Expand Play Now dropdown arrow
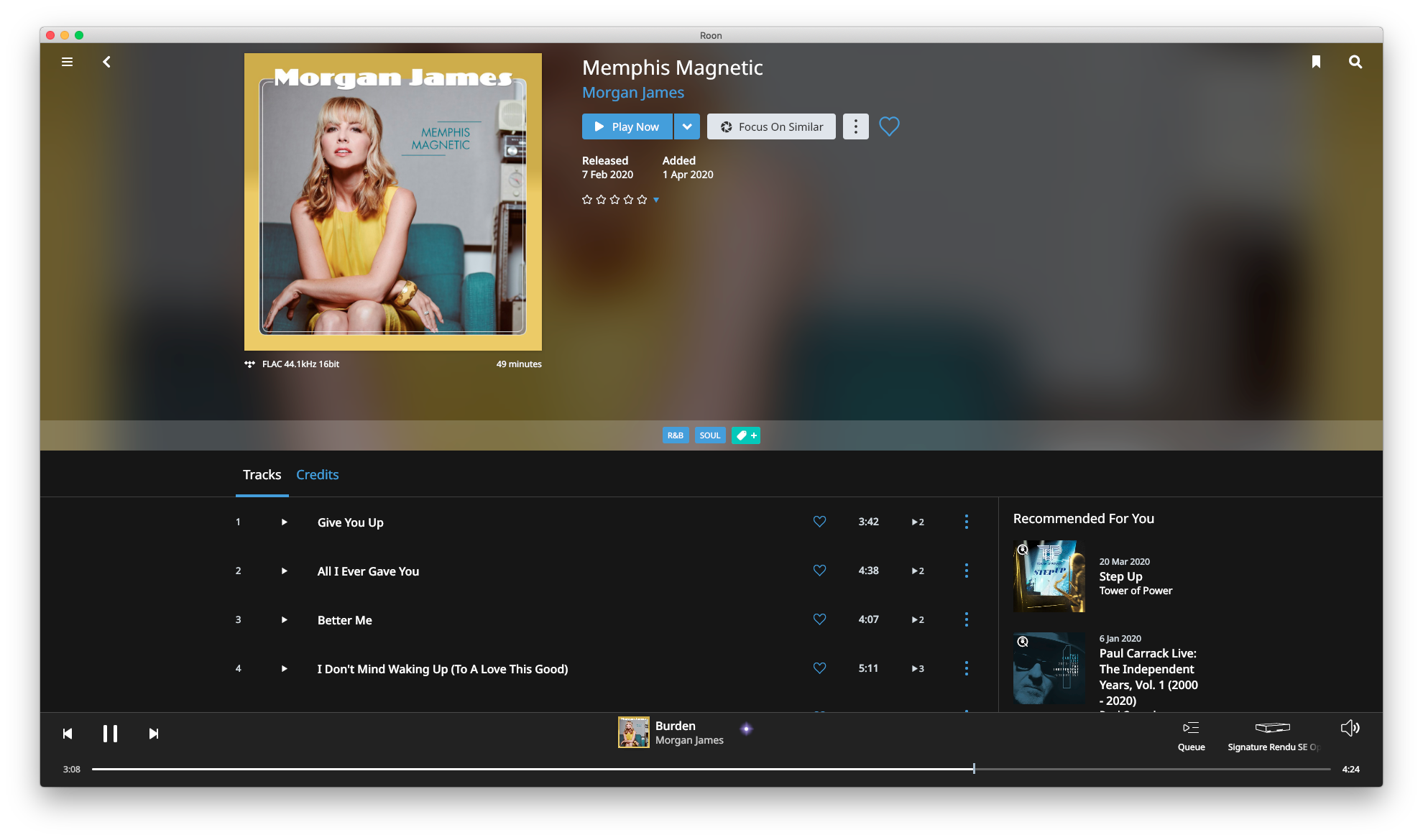 [687, 126]
